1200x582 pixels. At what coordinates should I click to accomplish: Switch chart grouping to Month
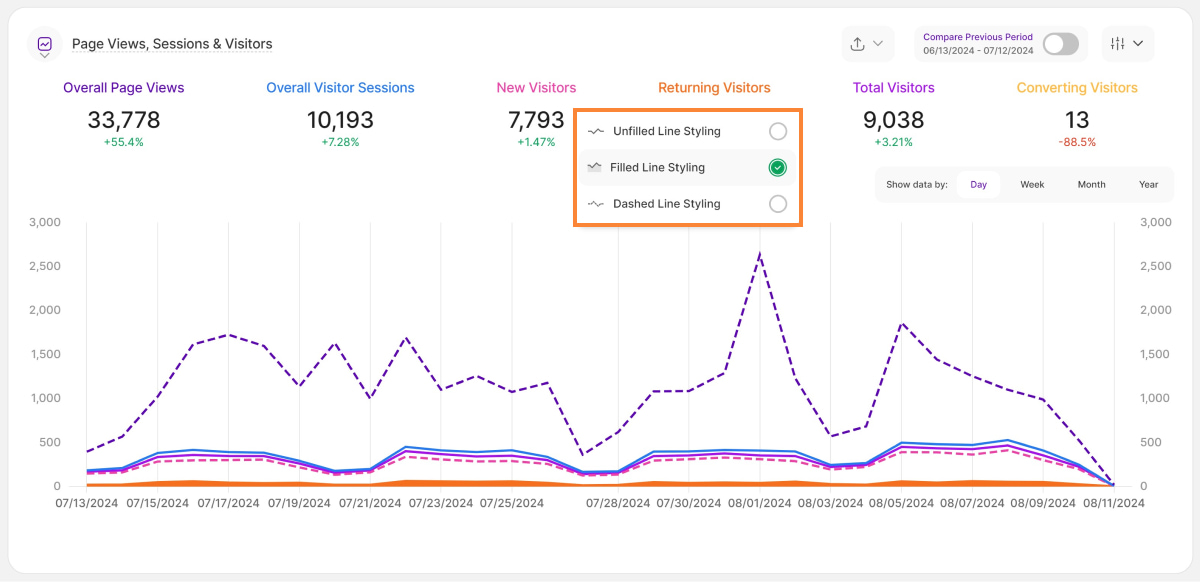click(1091, 185)
